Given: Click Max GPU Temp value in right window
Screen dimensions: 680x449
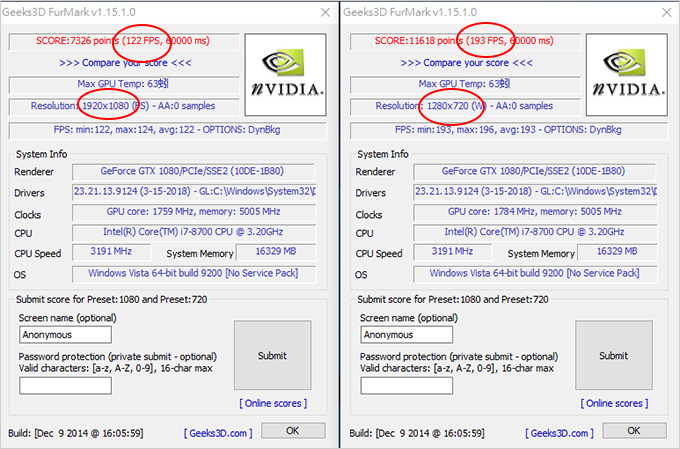Looking at the screenshot, I should [x=464, y=84].
